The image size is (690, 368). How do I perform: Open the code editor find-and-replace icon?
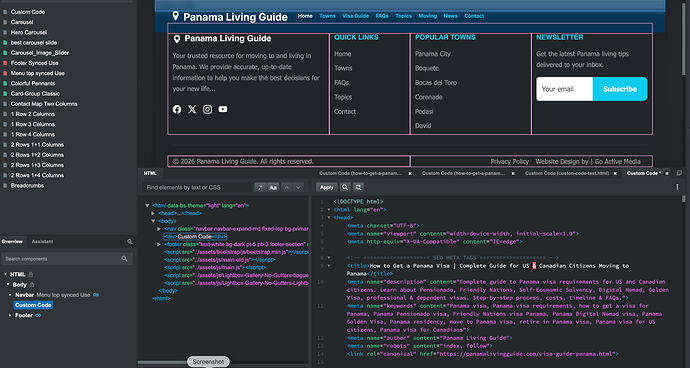[359, 187]
